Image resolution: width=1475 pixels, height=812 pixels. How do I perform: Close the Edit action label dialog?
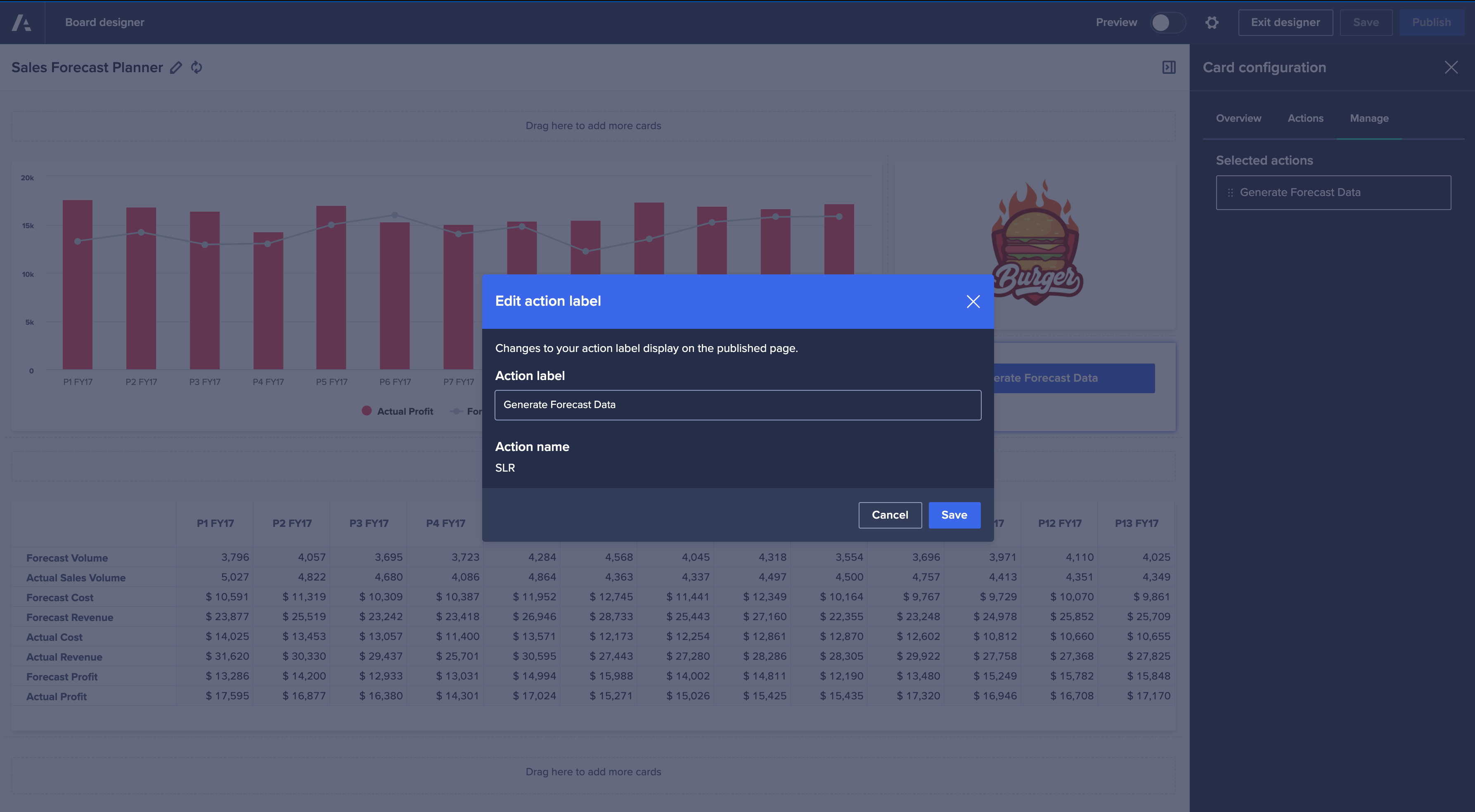pyautogui.click(x=973, y=302)
